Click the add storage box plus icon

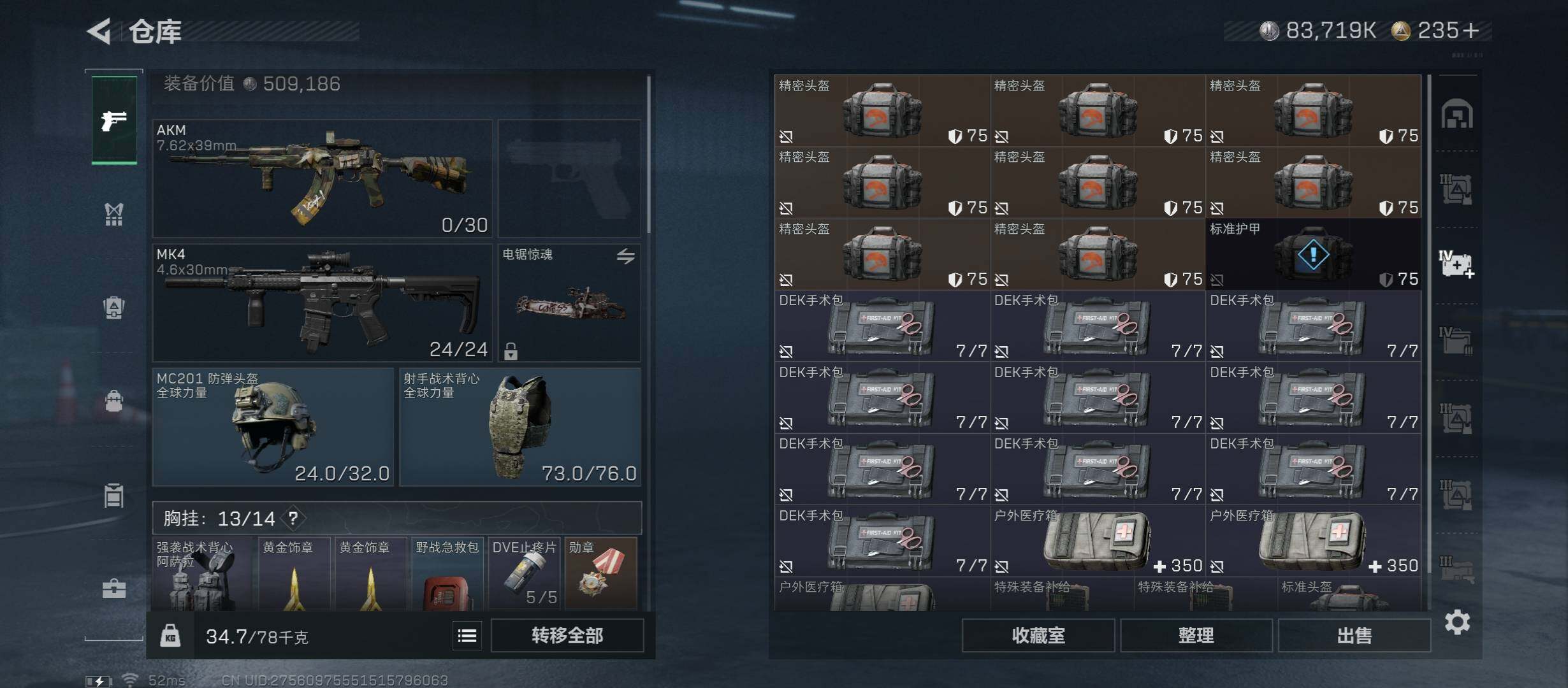[x=1456, y=264]
